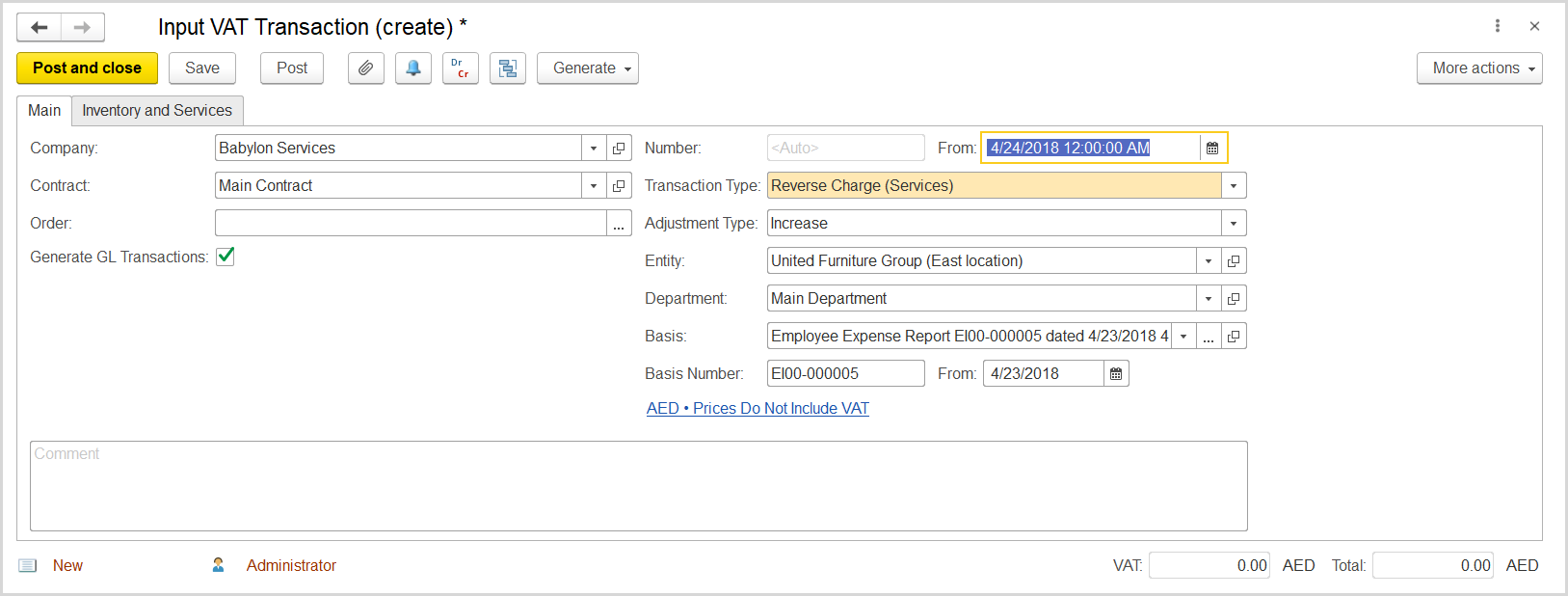Open the Department record with its open icon
Screen dimensions: 1568x596
click(1234, 298)
